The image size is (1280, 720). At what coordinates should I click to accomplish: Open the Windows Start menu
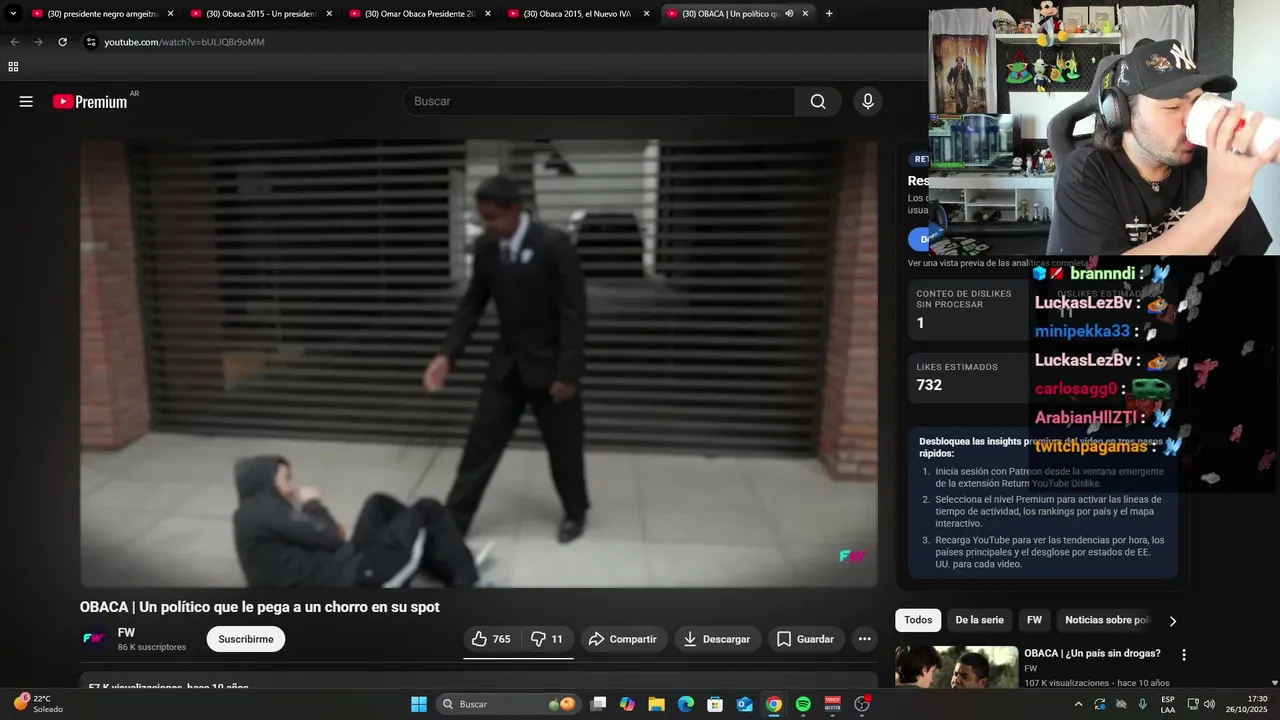click(x=419, y=704)
